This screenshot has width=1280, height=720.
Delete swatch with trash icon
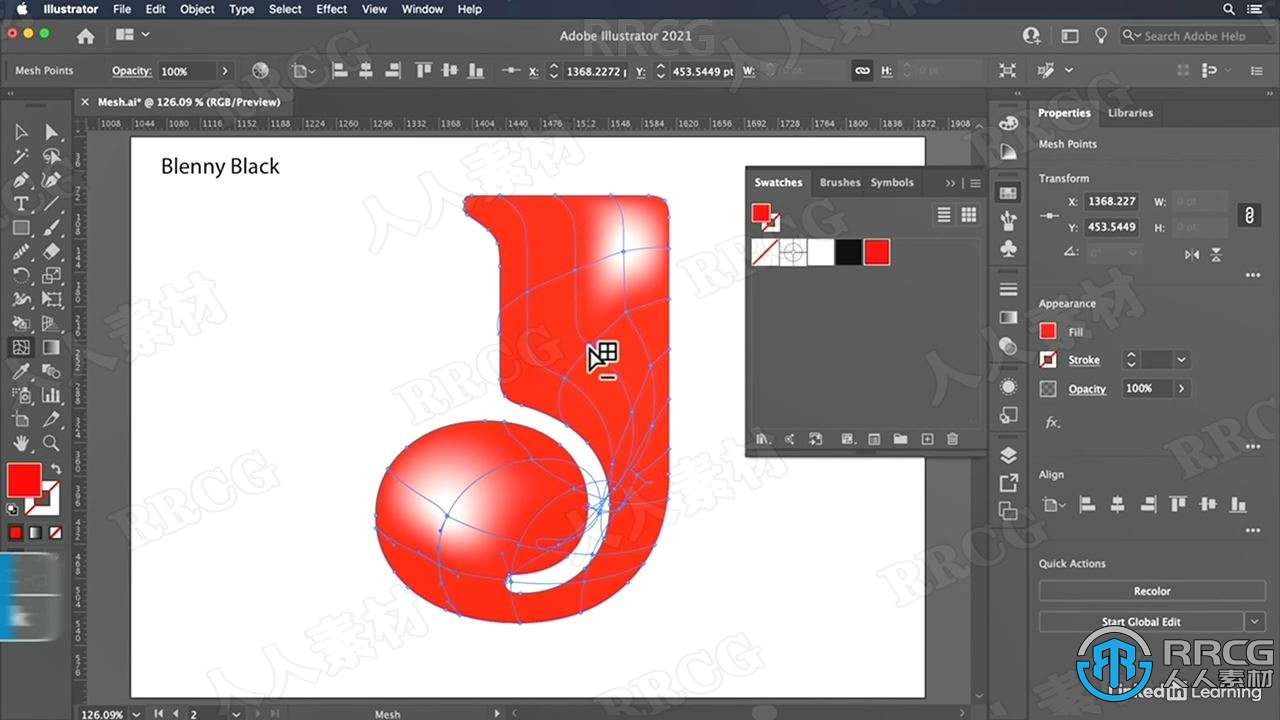coord(952,439)
